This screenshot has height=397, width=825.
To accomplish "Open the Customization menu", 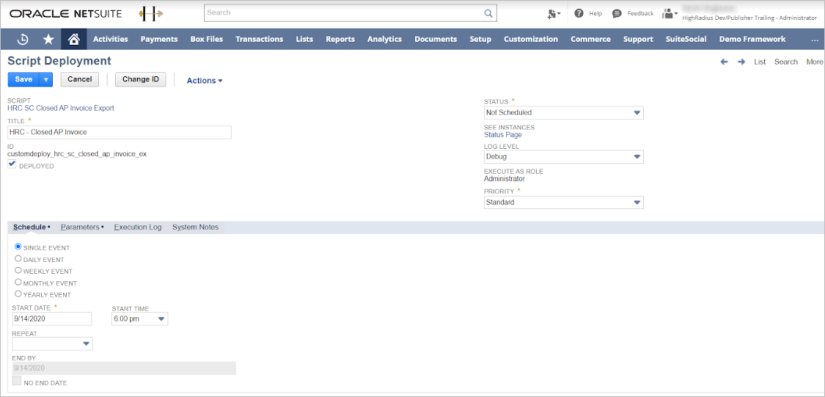I will pyautogui.click(x=531, y=39).
